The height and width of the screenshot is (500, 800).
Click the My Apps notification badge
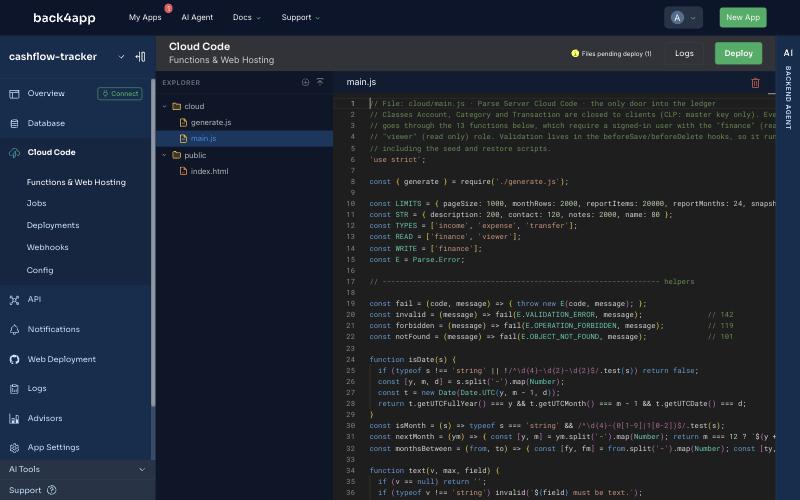click(x=168, y=8)
